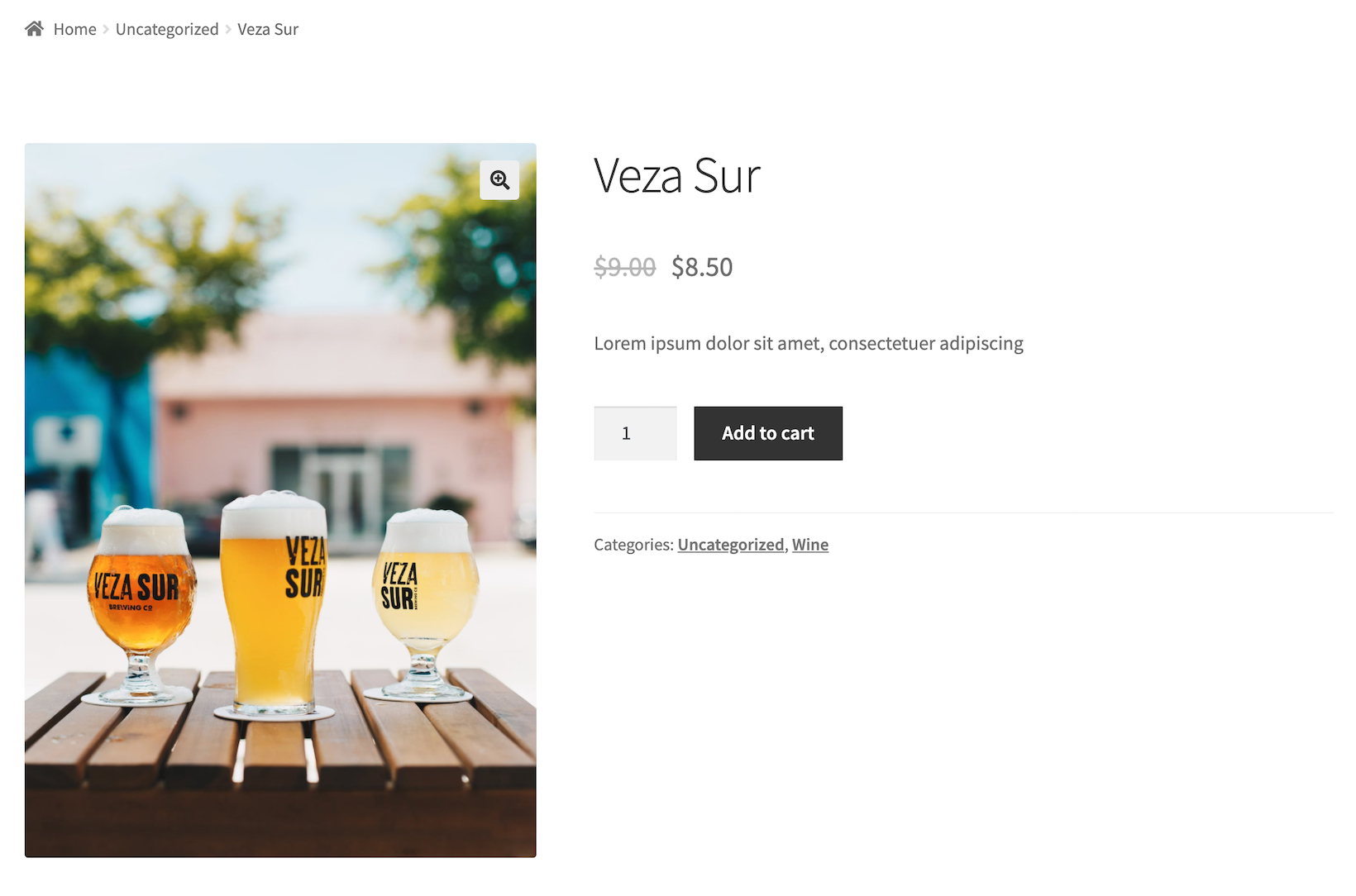Click the quantity input field

(635, 433)
